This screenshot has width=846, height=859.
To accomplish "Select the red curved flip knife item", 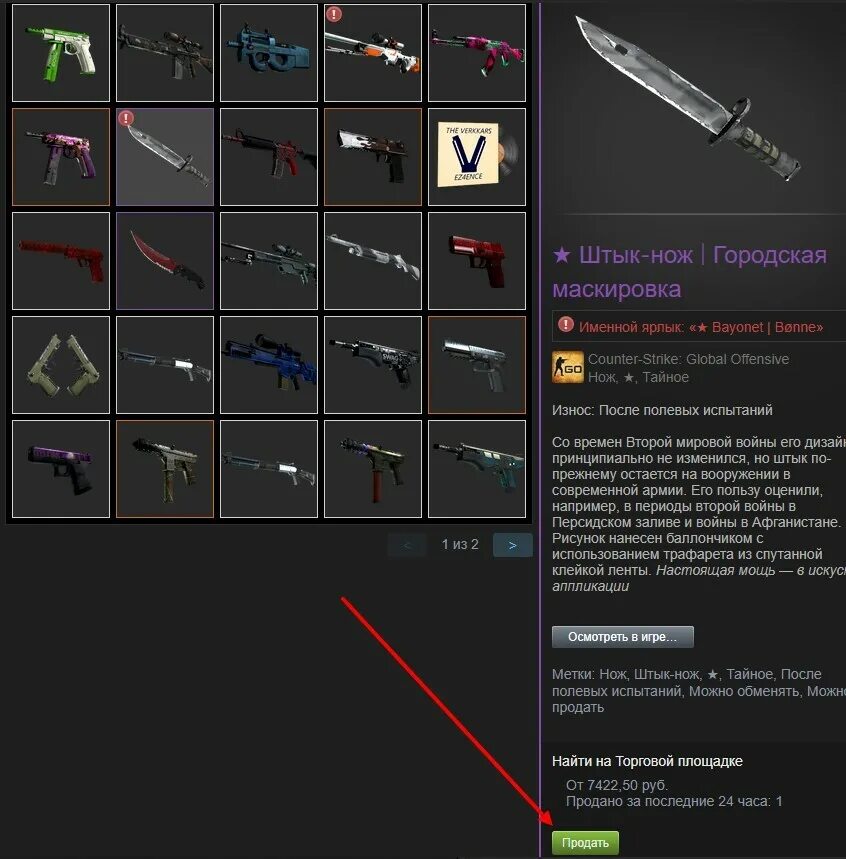I will pos(165,261).
